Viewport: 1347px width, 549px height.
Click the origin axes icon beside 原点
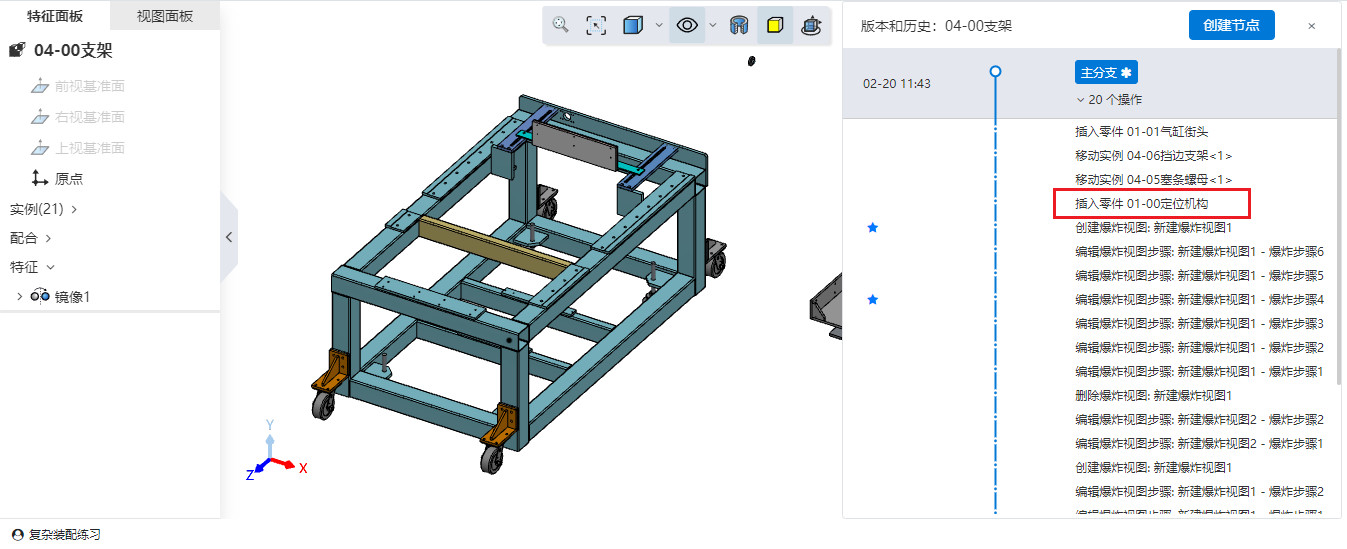[39, 178]
